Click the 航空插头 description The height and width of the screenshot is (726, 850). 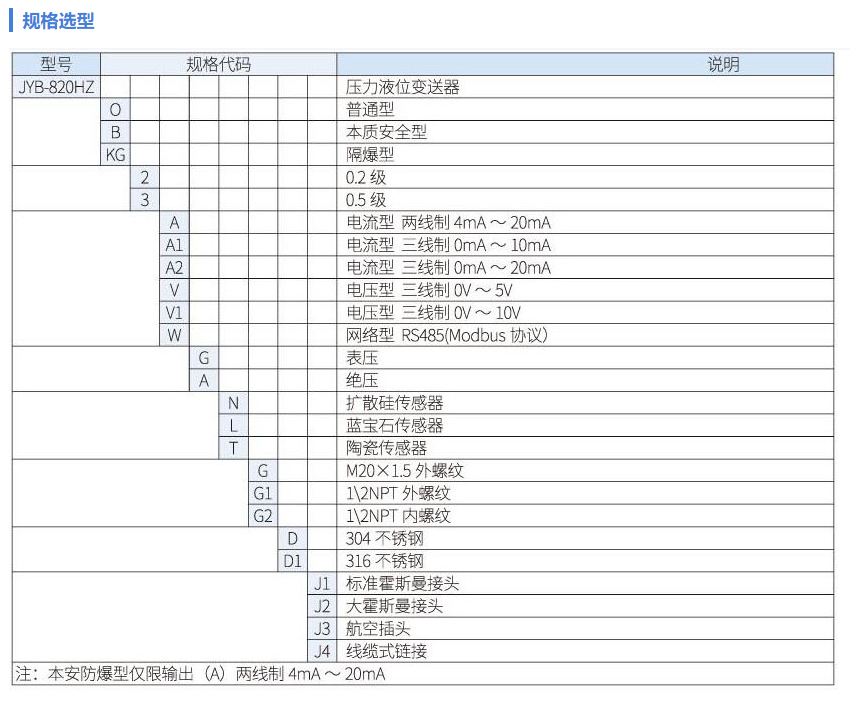click(378, 629)
